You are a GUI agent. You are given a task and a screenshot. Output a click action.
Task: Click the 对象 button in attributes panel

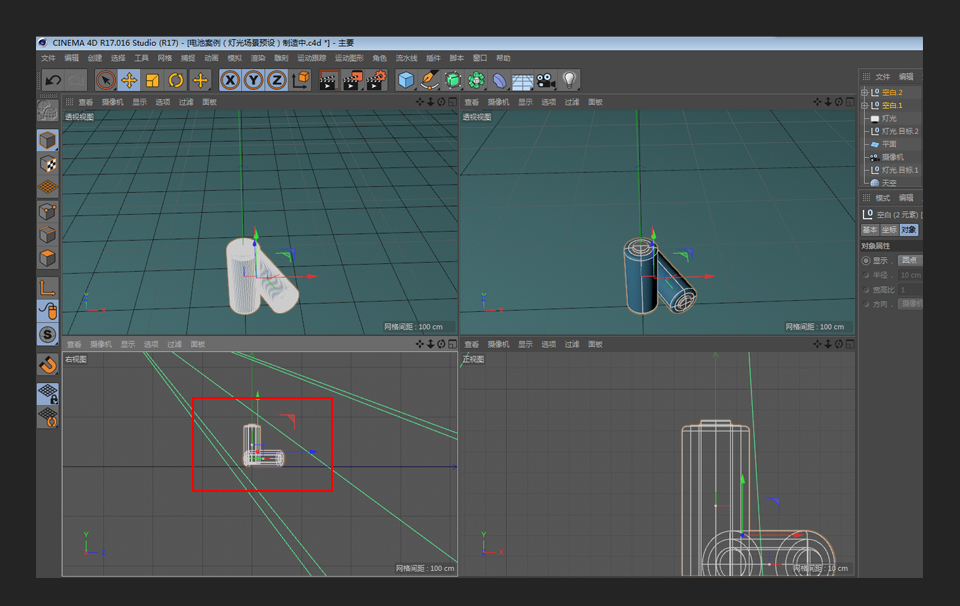pos(909,230)
